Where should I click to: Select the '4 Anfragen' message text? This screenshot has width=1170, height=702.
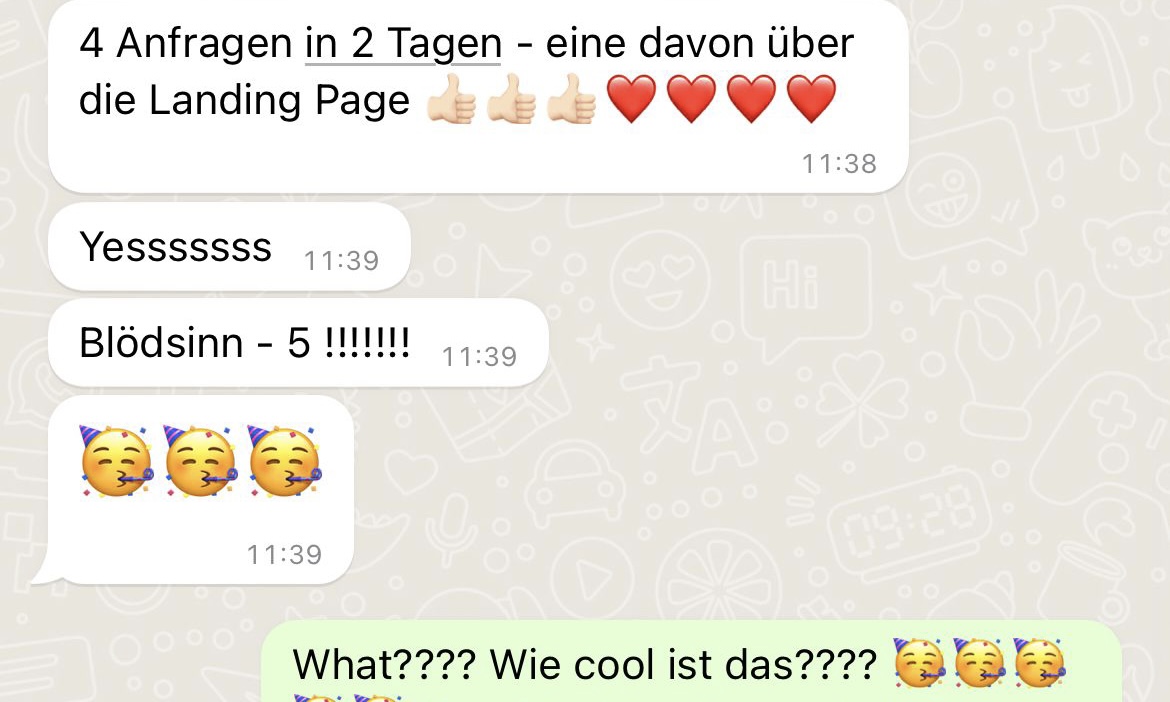click(x=466, y=72)
